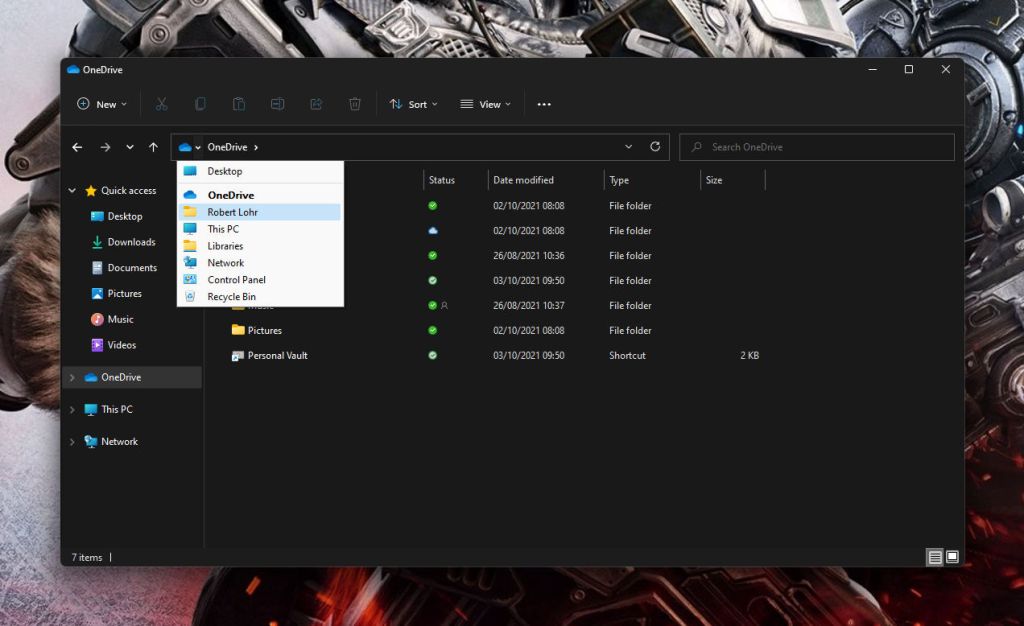The image size is (1024, 626).
Task: Open the Sort dropdown menu
Action: tap(413, 104)
